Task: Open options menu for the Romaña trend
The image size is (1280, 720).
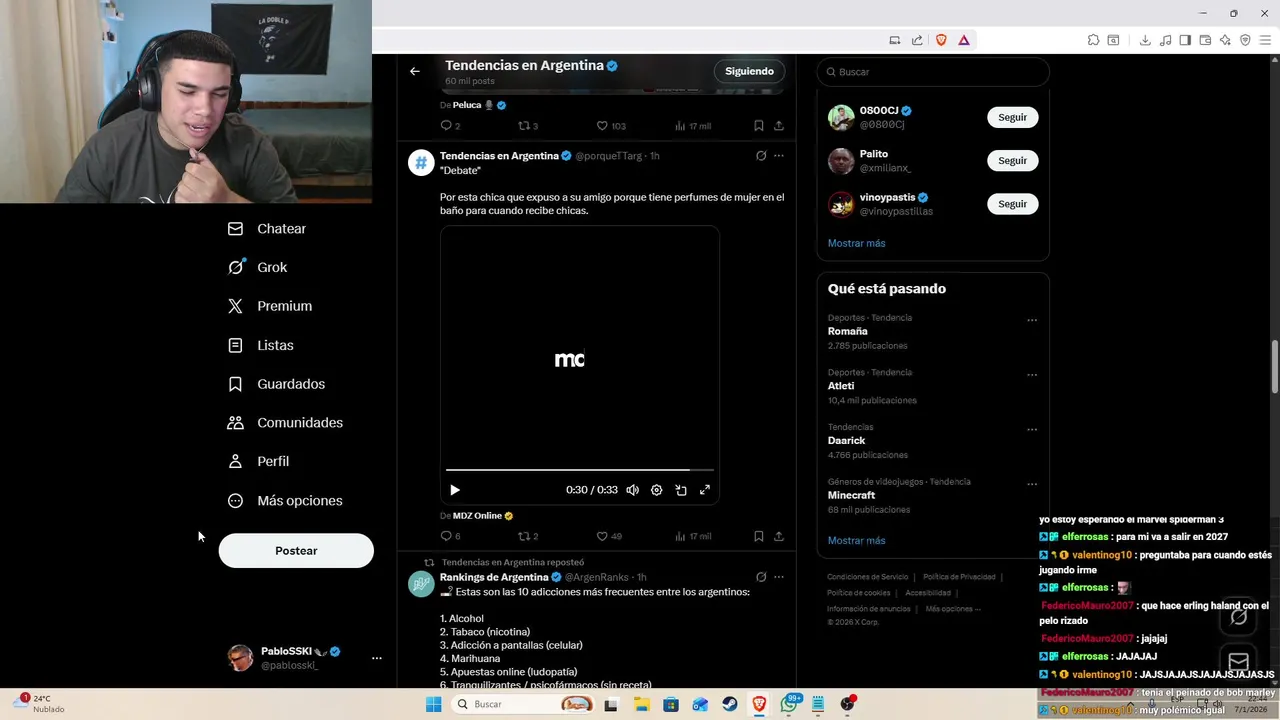Action: tap(1032, 321)
